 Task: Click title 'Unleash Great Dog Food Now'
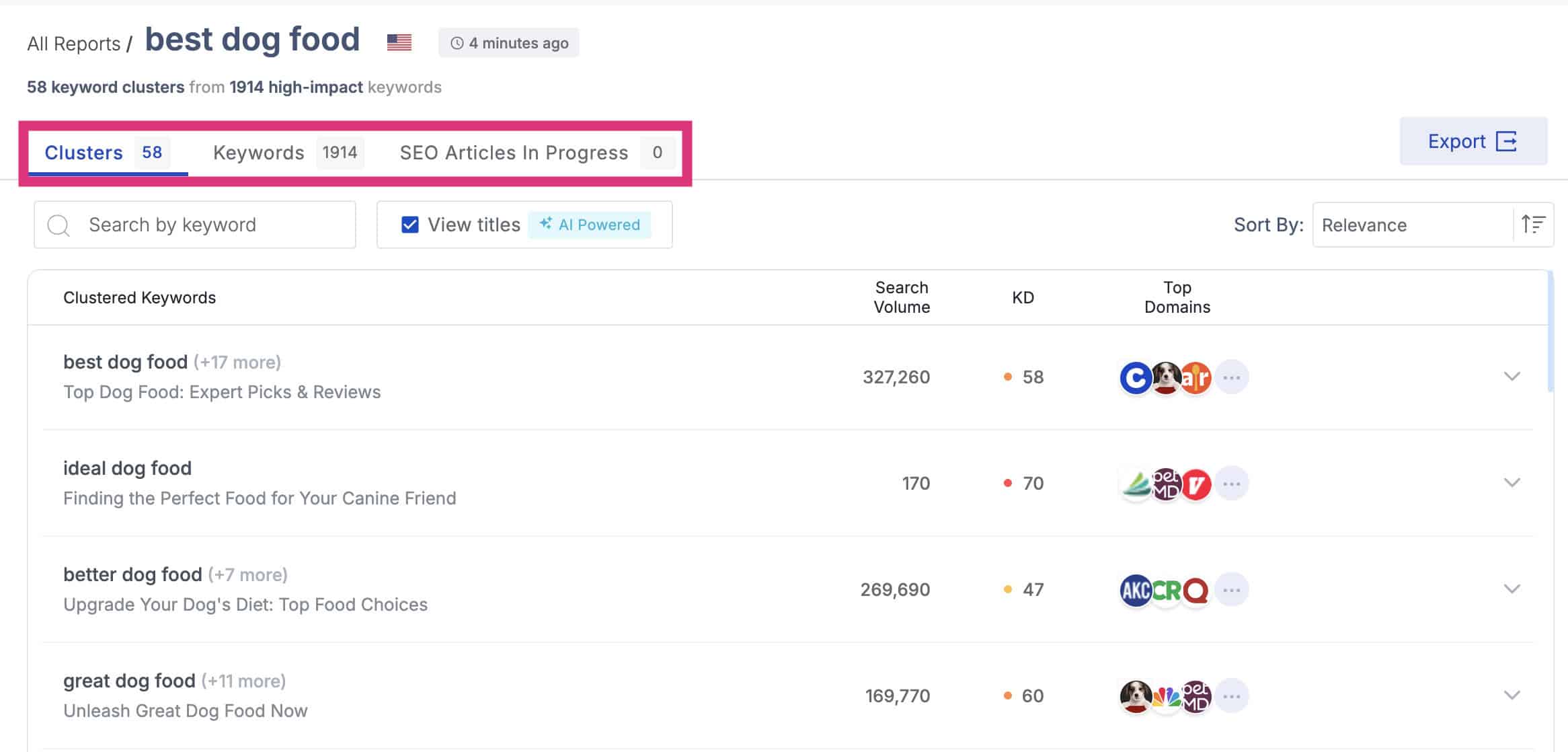point(186,711)
